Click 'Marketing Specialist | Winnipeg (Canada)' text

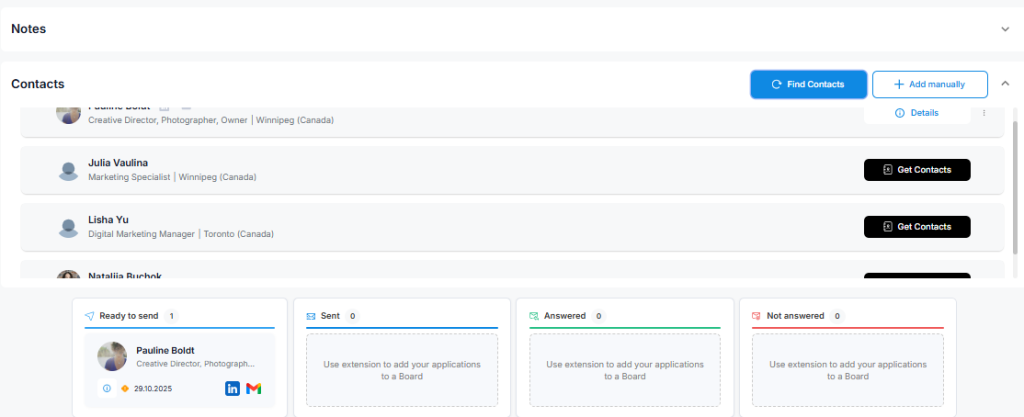tap(172, 177)
